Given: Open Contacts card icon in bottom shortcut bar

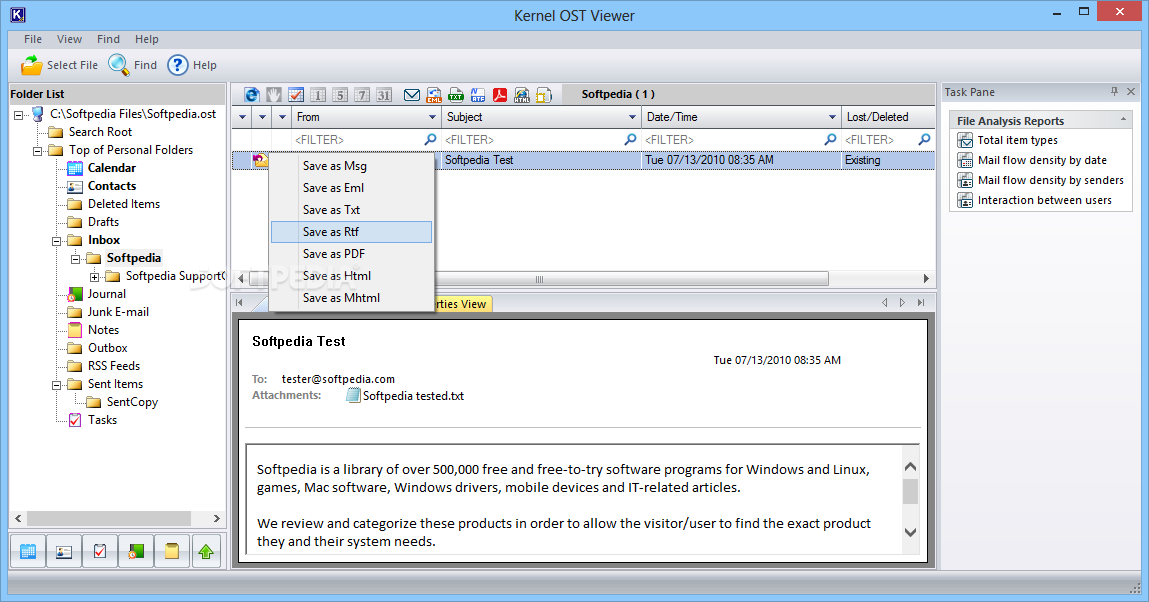Looking at the screenshot, I should point(64,551).
